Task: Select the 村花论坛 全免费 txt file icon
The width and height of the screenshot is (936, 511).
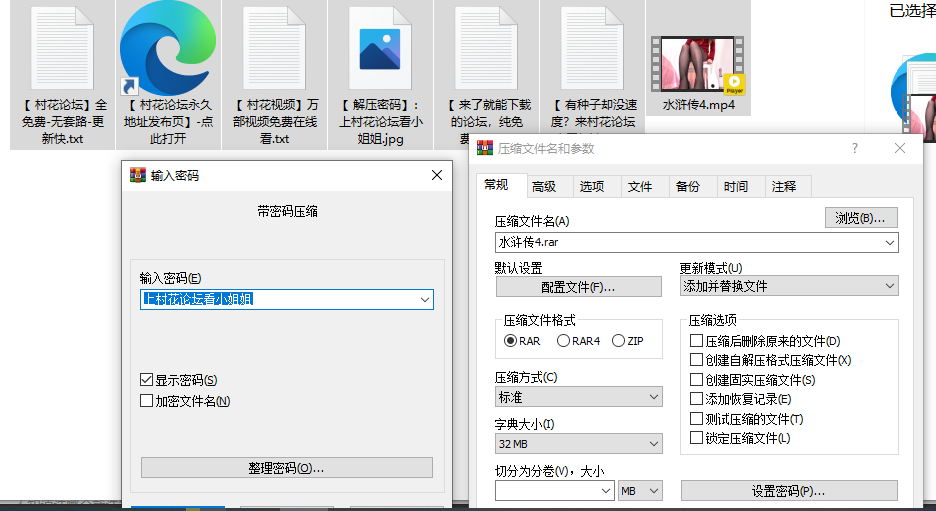Action: (x=62, y=48)
